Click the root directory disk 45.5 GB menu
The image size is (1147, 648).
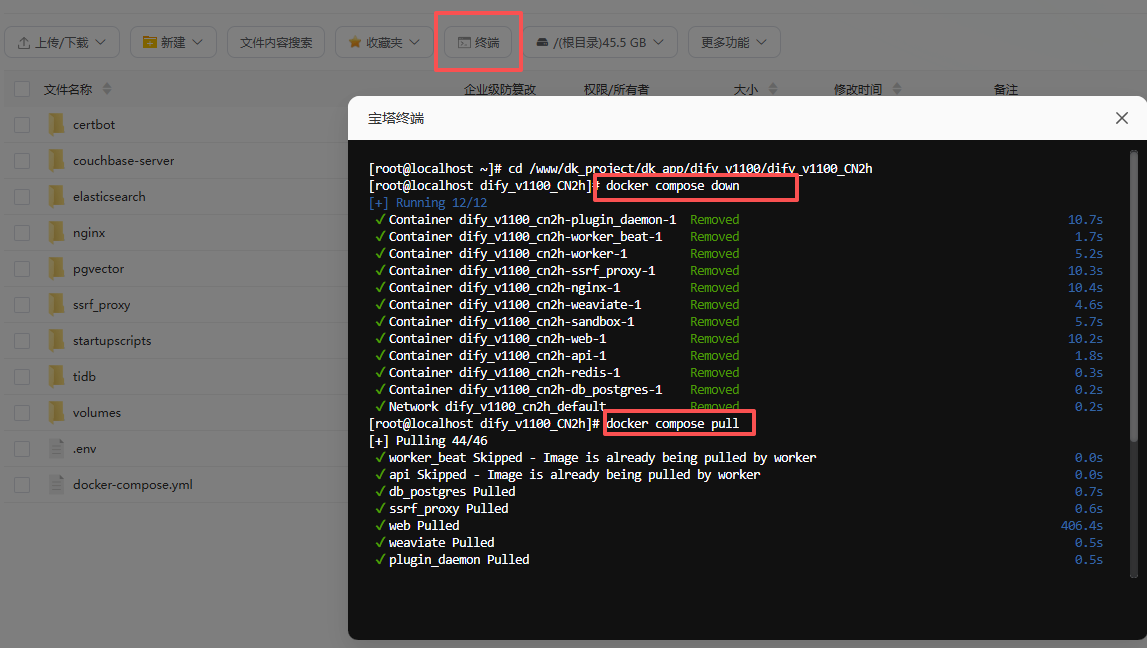tap(601, 42)
